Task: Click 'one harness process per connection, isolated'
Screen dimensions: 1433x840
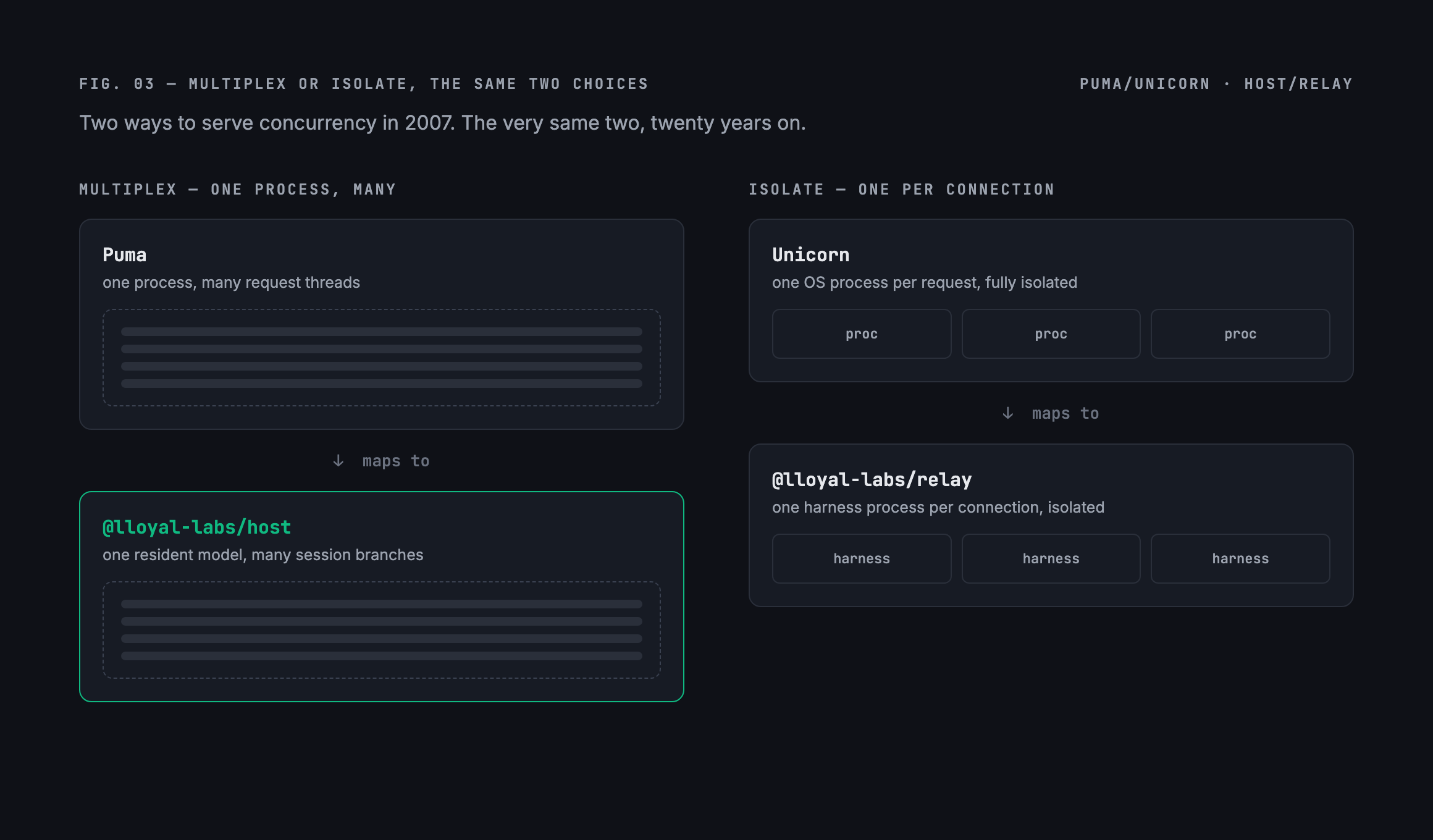Action: pyautogui.click(x=938, y=508)
